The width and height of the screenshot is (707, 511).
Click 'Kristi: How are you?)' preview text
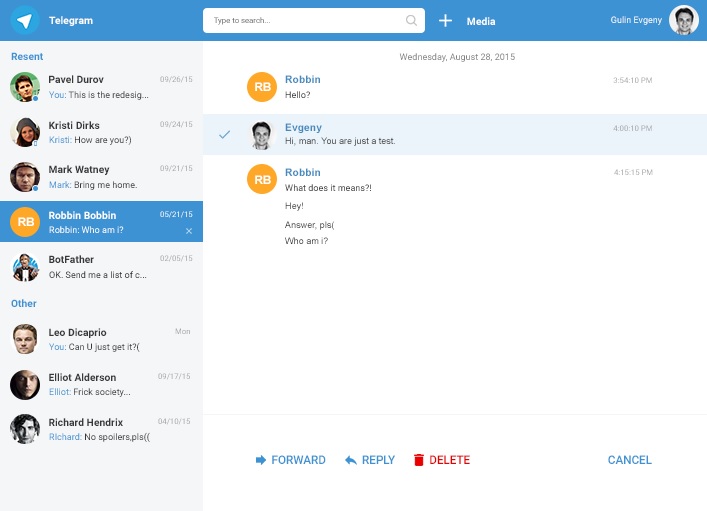click(x=90, y=140)
